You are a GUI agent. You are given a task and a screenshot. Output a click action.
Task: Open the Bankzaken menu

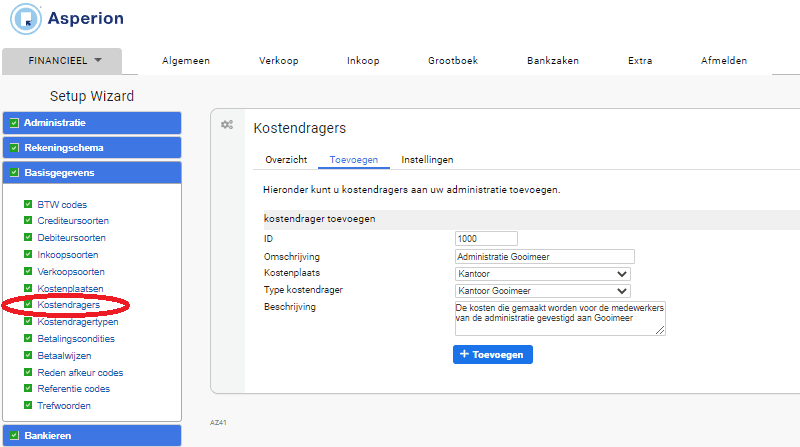coord(553,61)
